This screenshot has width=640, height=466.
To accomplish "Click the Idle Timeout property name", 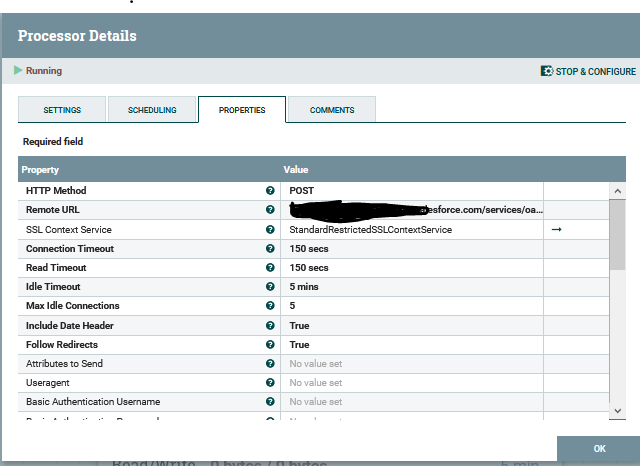I will [53, 286].
